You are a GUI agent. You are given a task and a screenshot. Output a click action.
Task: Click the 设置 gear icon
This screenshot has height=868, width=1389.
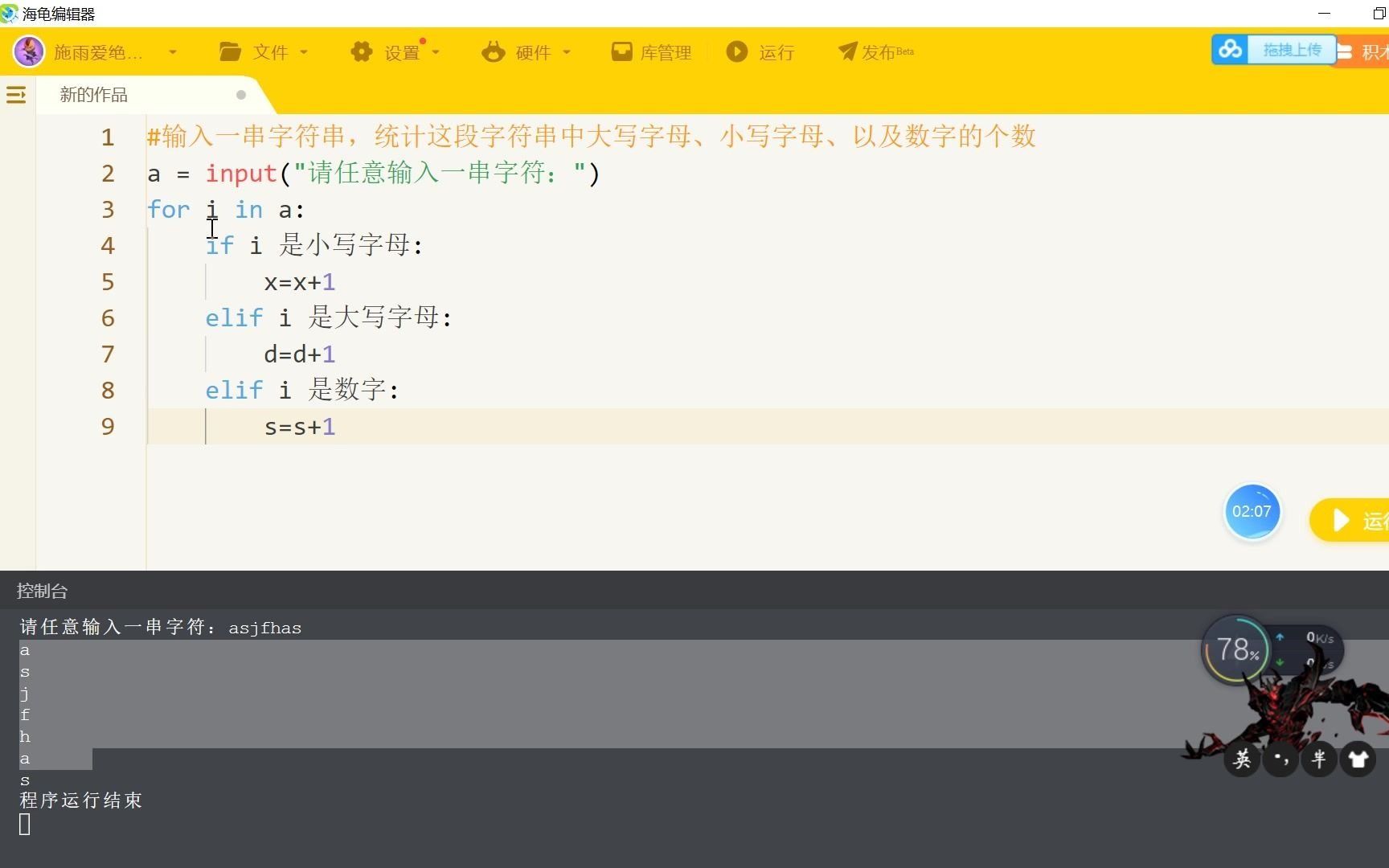[362, 52]
